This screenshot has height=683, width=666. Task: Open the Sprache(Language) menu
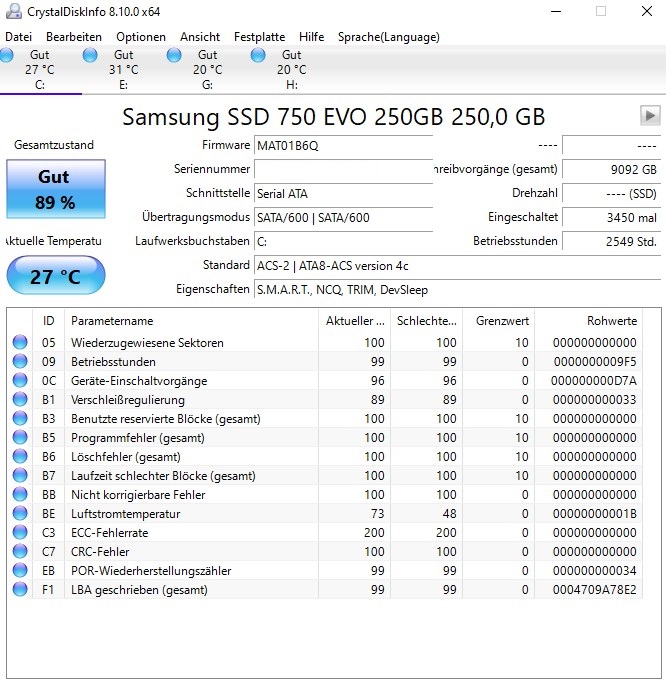[x=389, y=37]
